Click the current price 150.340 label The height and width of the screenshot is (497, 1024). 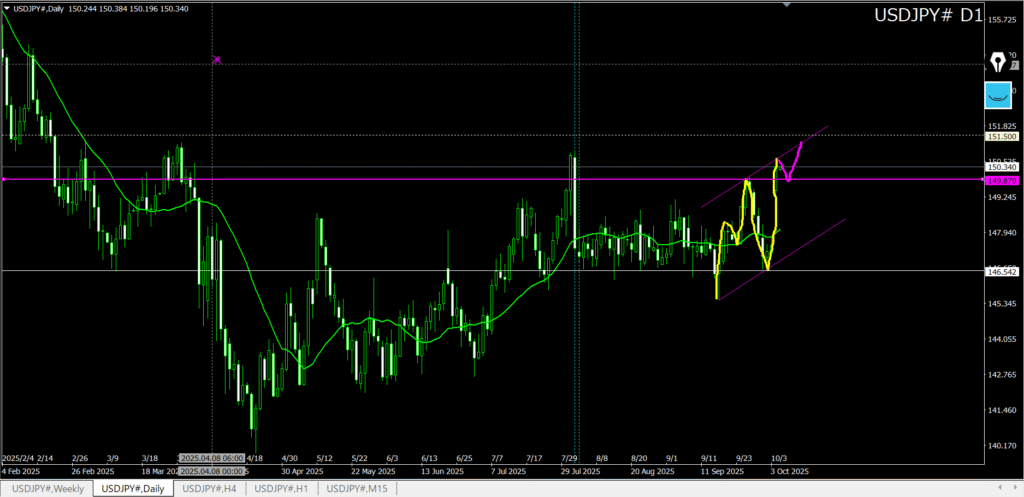point(1001,167)
